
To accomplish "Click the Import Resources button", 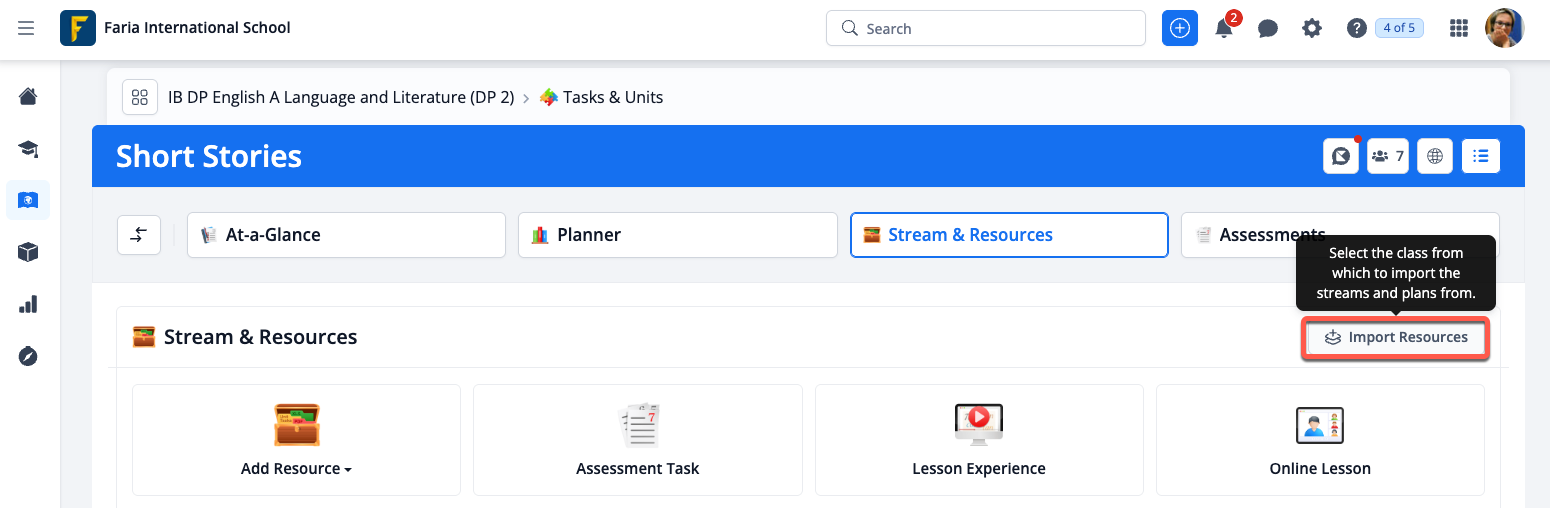I will pos(1396,338).
